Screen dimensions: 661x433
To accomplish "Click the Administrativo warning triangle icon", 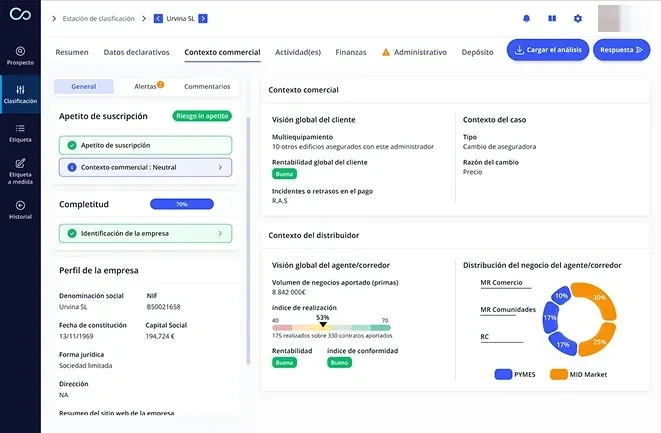I will pos(386,52).
